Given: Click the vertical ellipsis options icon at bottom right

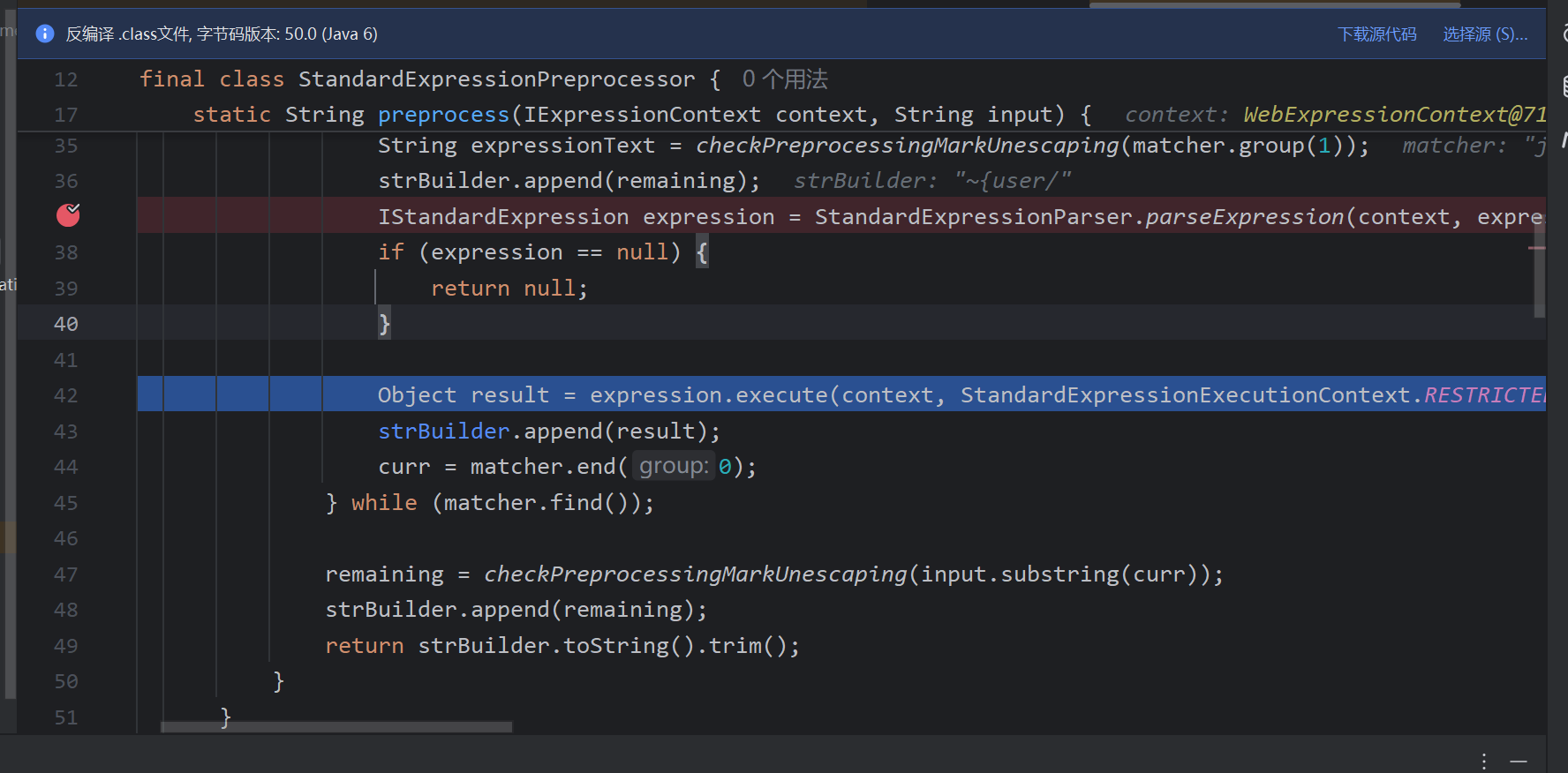Looking at the screenshot, I should point(1484,761).
